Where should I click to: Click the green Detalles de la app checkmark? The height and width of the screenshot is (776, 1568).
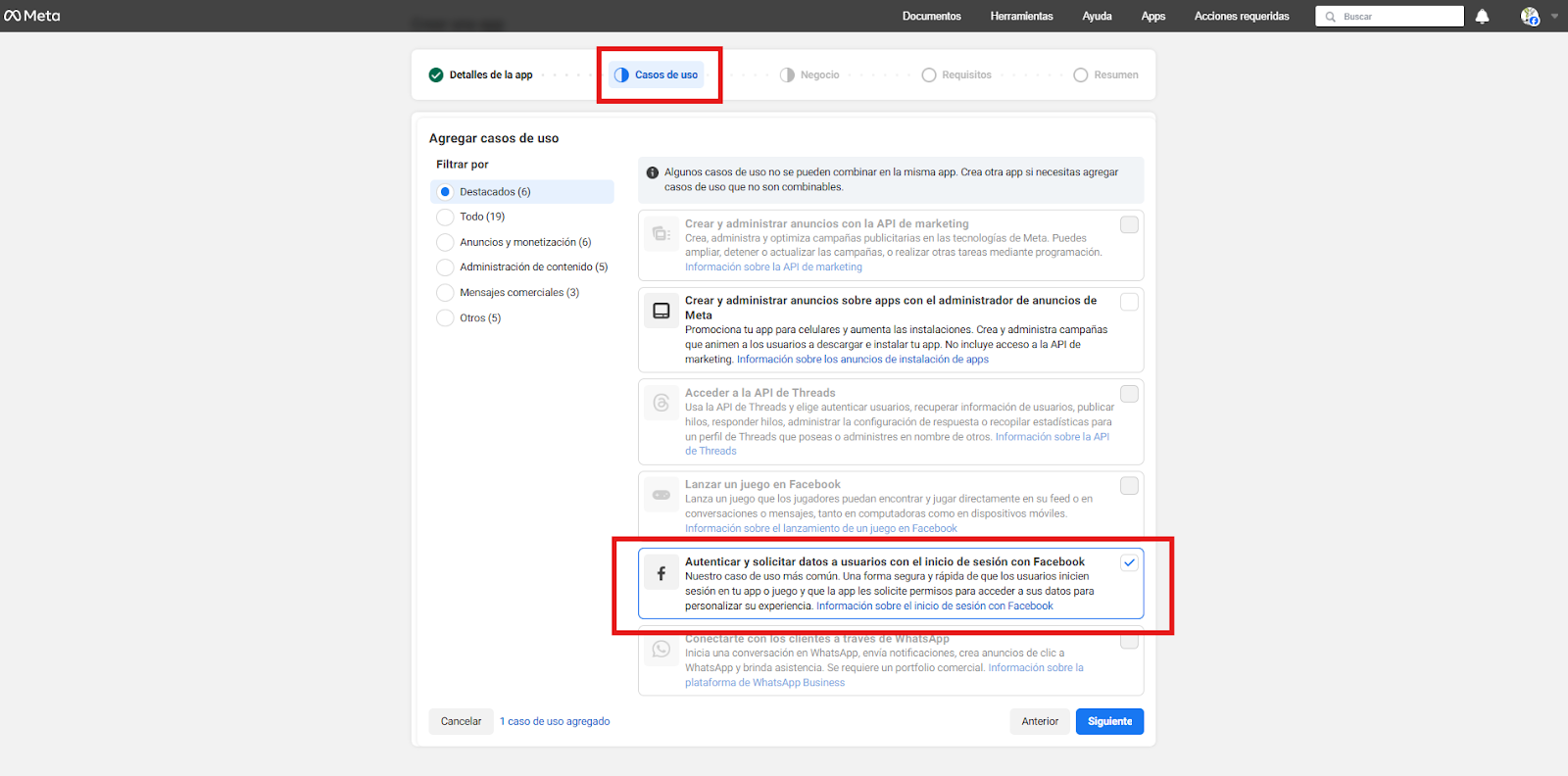point(436,75)
